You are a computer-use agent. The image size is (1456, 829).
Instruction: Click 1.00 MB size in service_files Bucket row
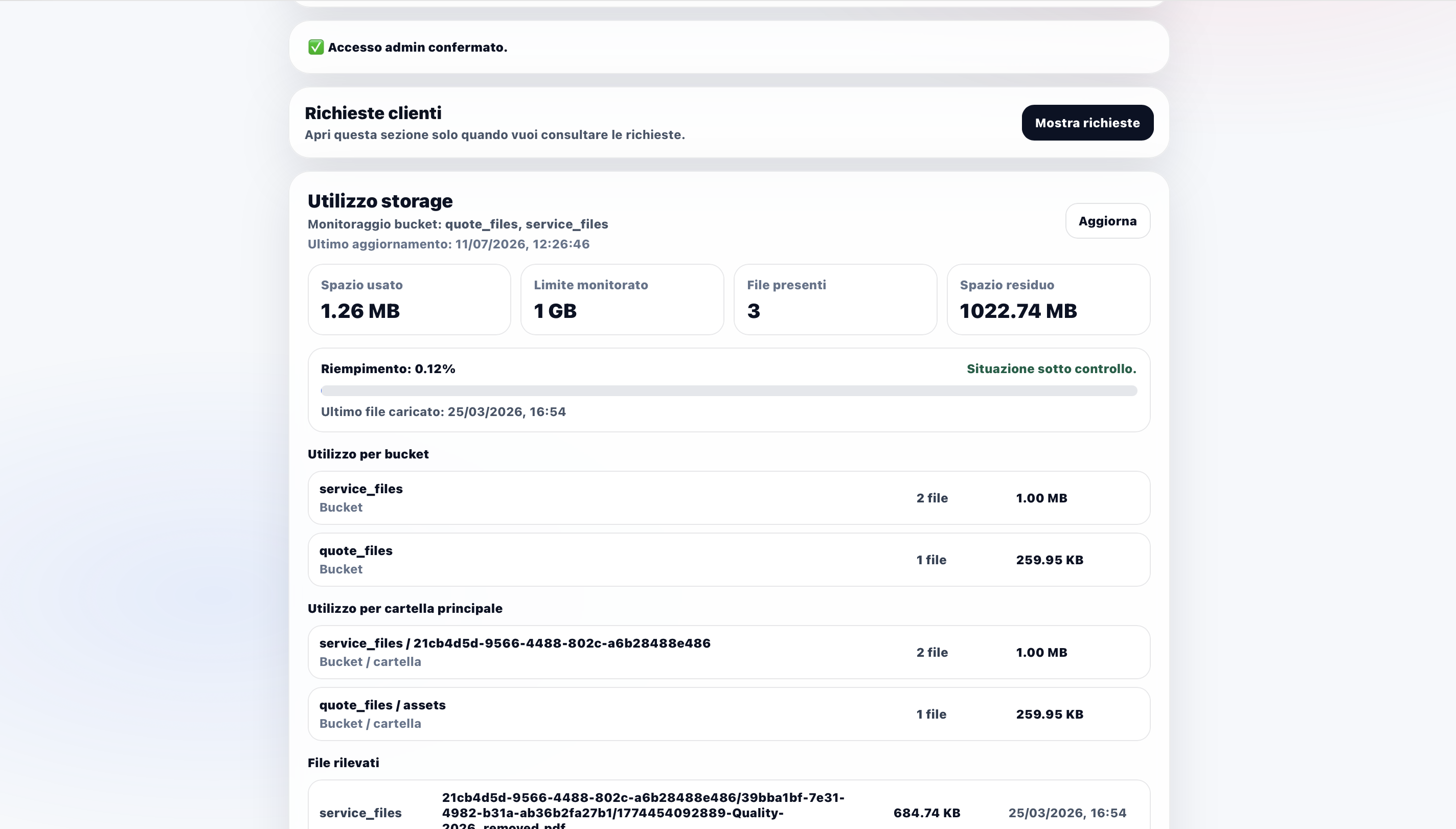[x=1041, y=498]
